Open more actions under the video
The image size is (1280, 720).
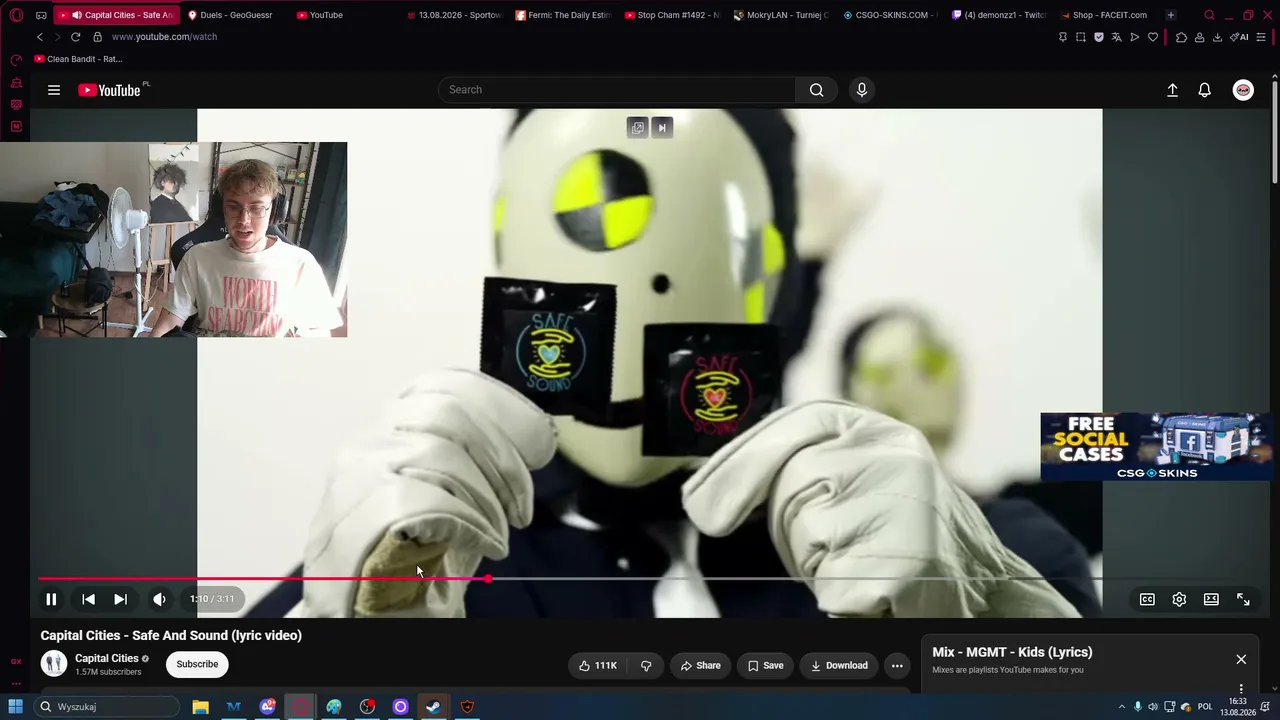tap(897, 665)
